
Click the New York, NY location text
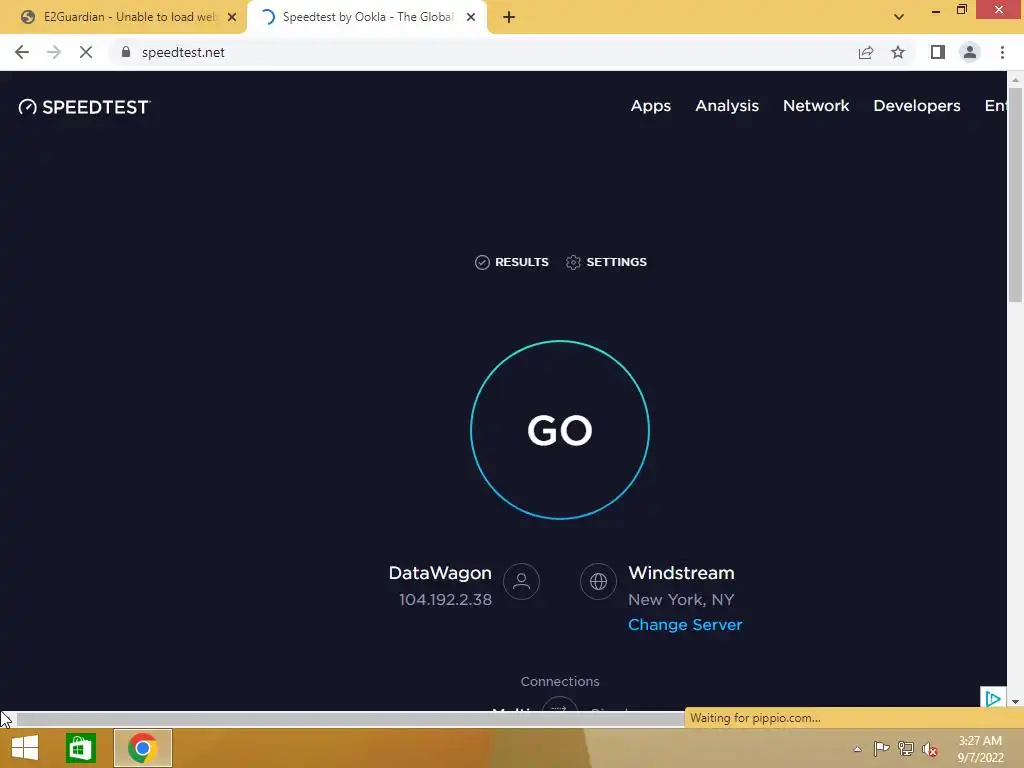(x=681, y=600)
